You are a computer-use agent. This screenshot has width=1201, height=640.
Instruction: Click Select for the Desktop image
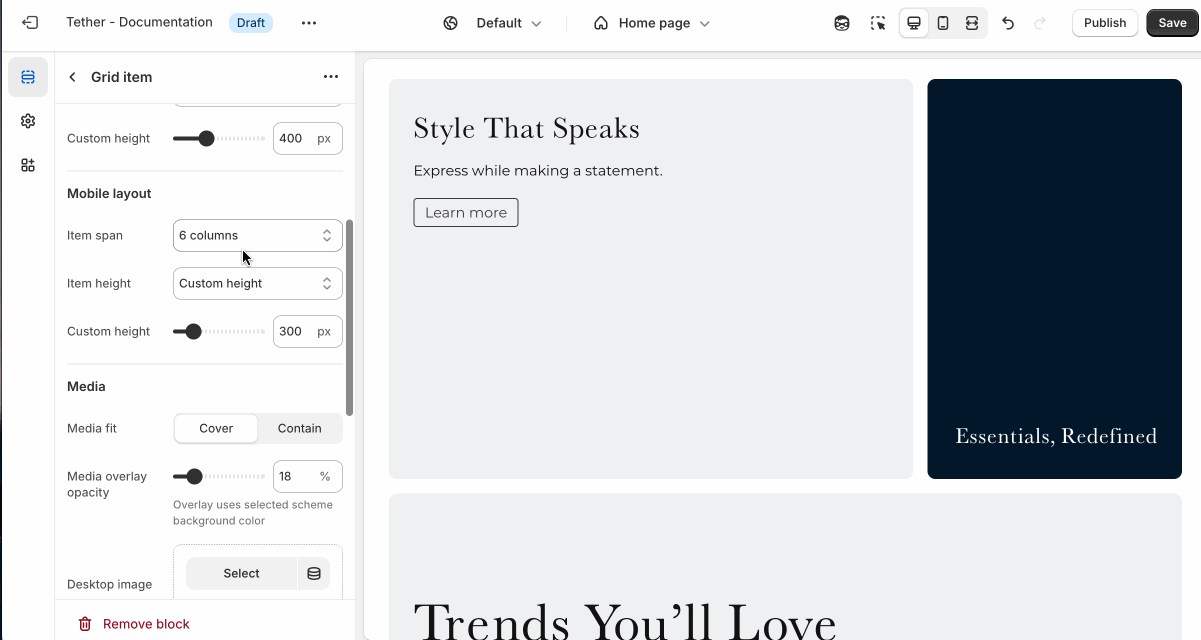click(x=242, y=573)
